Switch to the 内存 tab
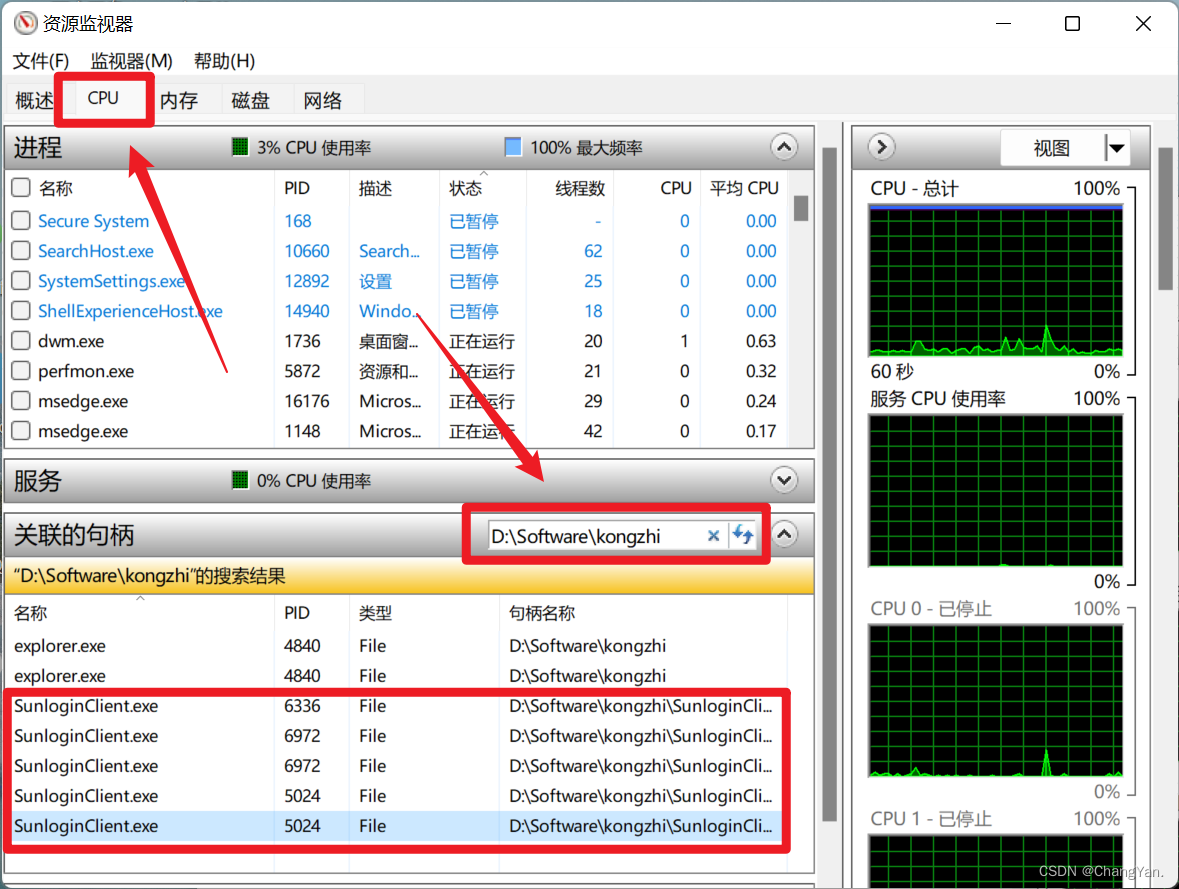The width and height of the screenshot is (1179, 889). point(179,100)
